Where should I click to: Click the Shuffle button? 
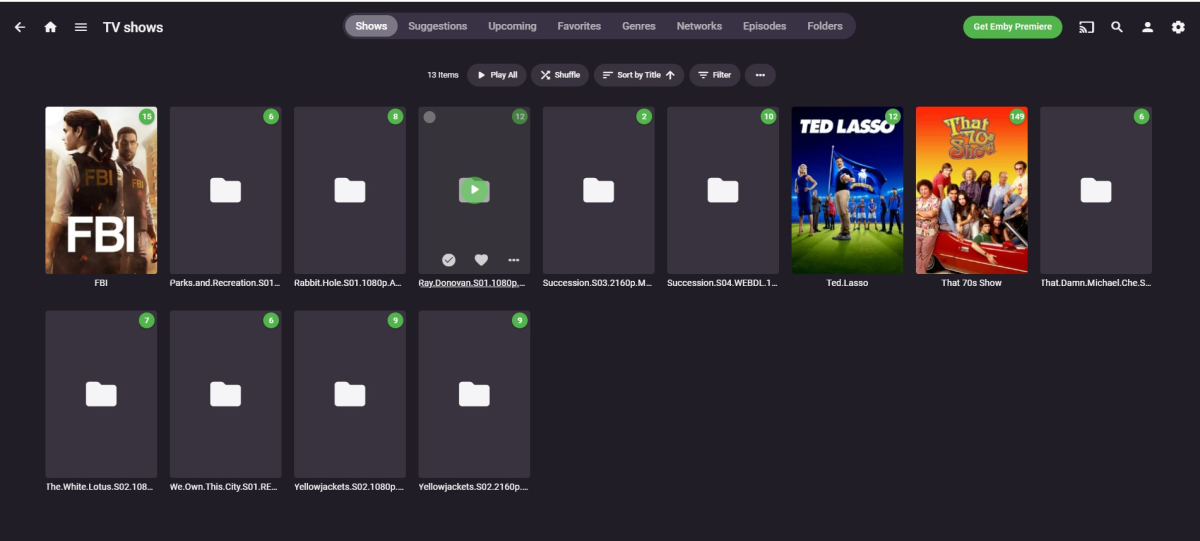(x=560, y=75)
